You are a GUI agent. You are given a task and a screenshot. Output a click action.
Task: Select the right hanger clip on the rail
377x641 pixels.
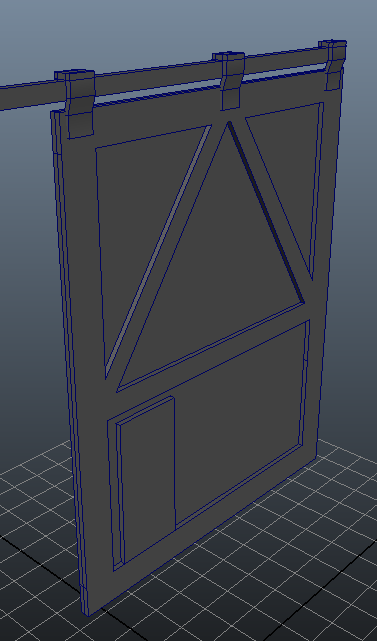point(334,65)
